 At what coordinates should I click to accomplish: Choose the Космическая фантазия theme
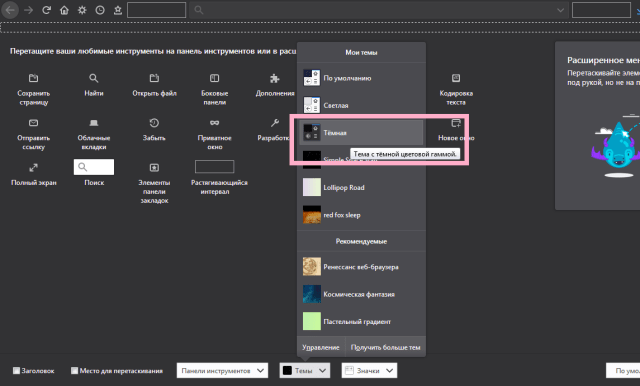361,294
